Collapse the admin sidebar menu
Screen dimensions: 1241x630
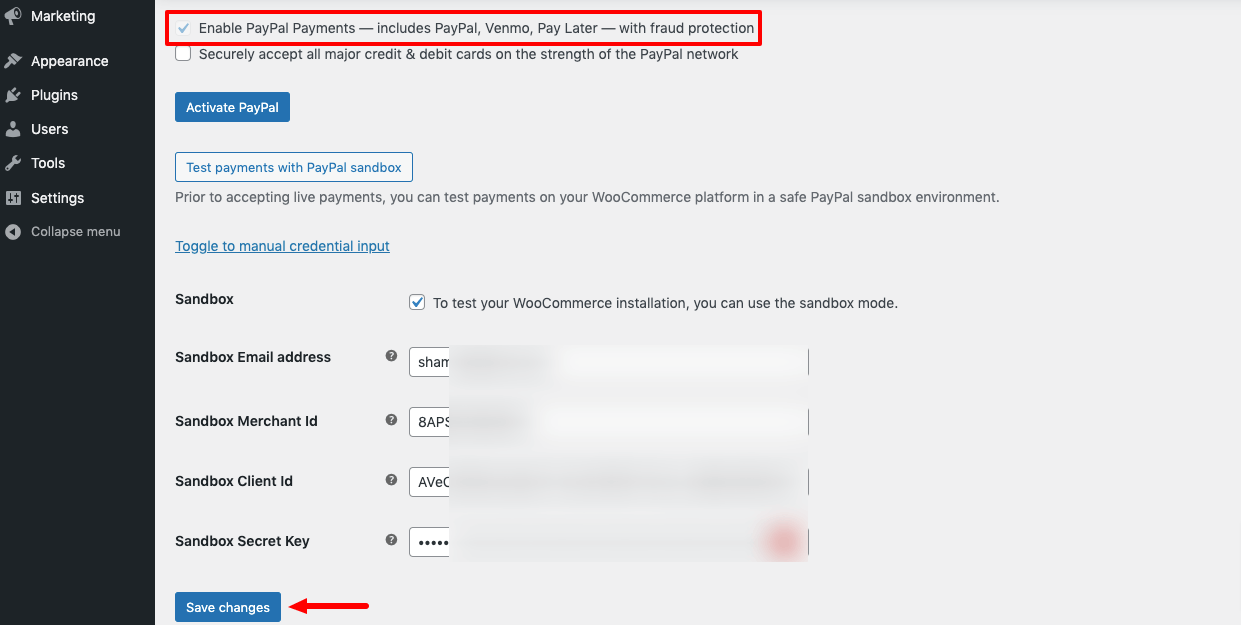pyautogui.click(x=75, y=232)
